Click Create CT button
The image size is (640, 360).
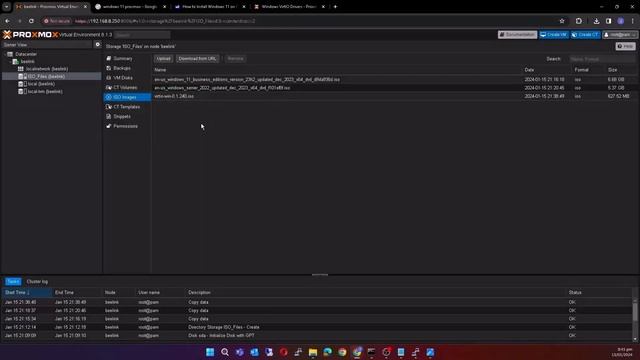pos(585,35)
